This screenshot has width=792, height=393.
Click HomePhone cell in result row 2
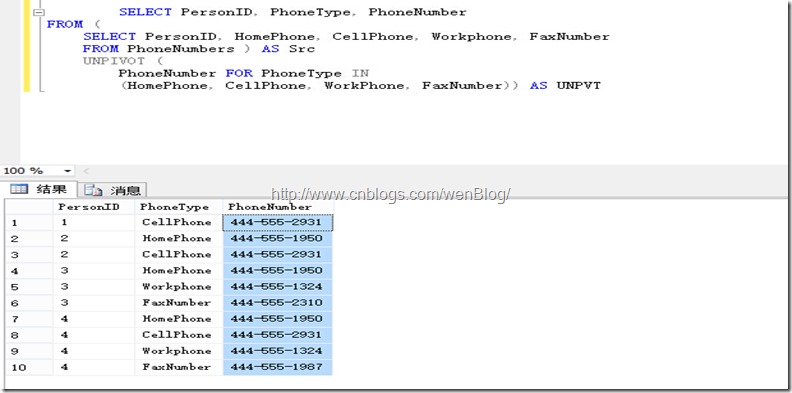point(178,239)
